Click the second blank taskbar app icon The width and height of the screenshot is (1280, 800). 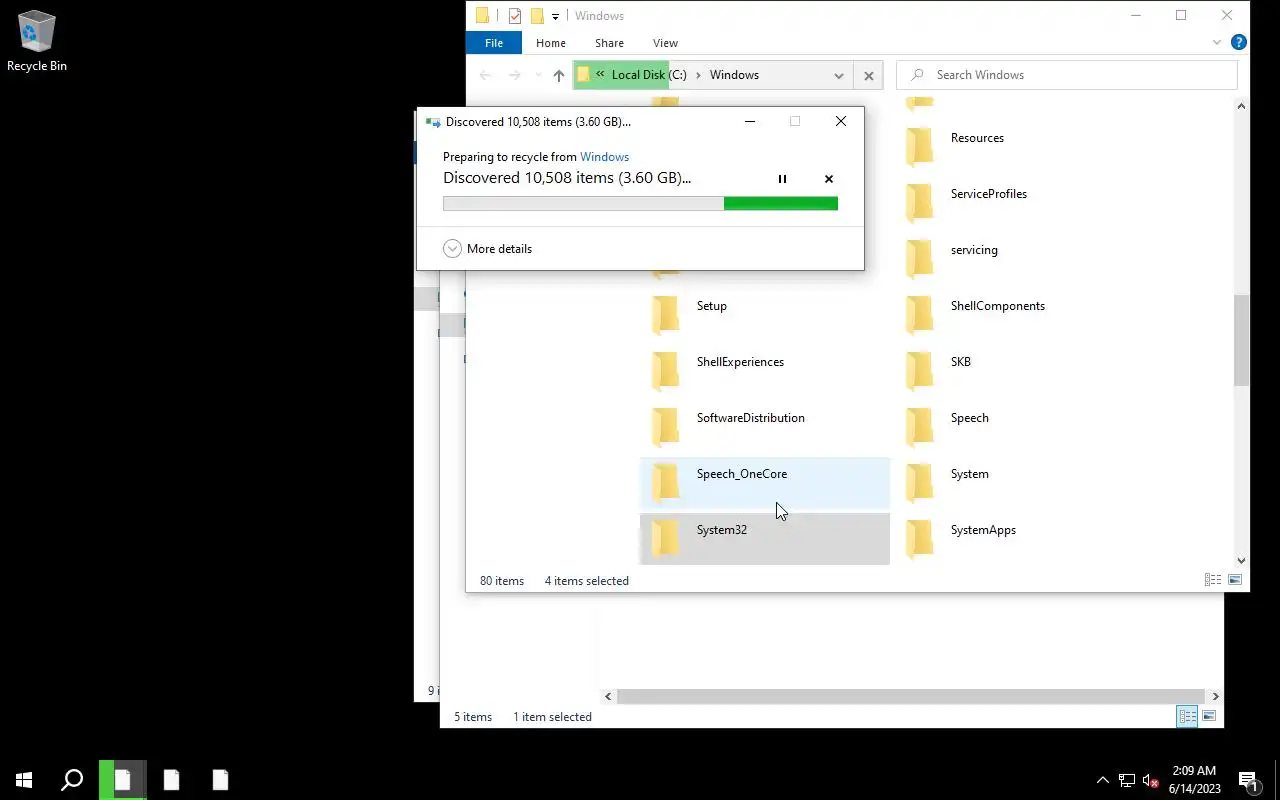pyautogui.click(x=172, y=780)
